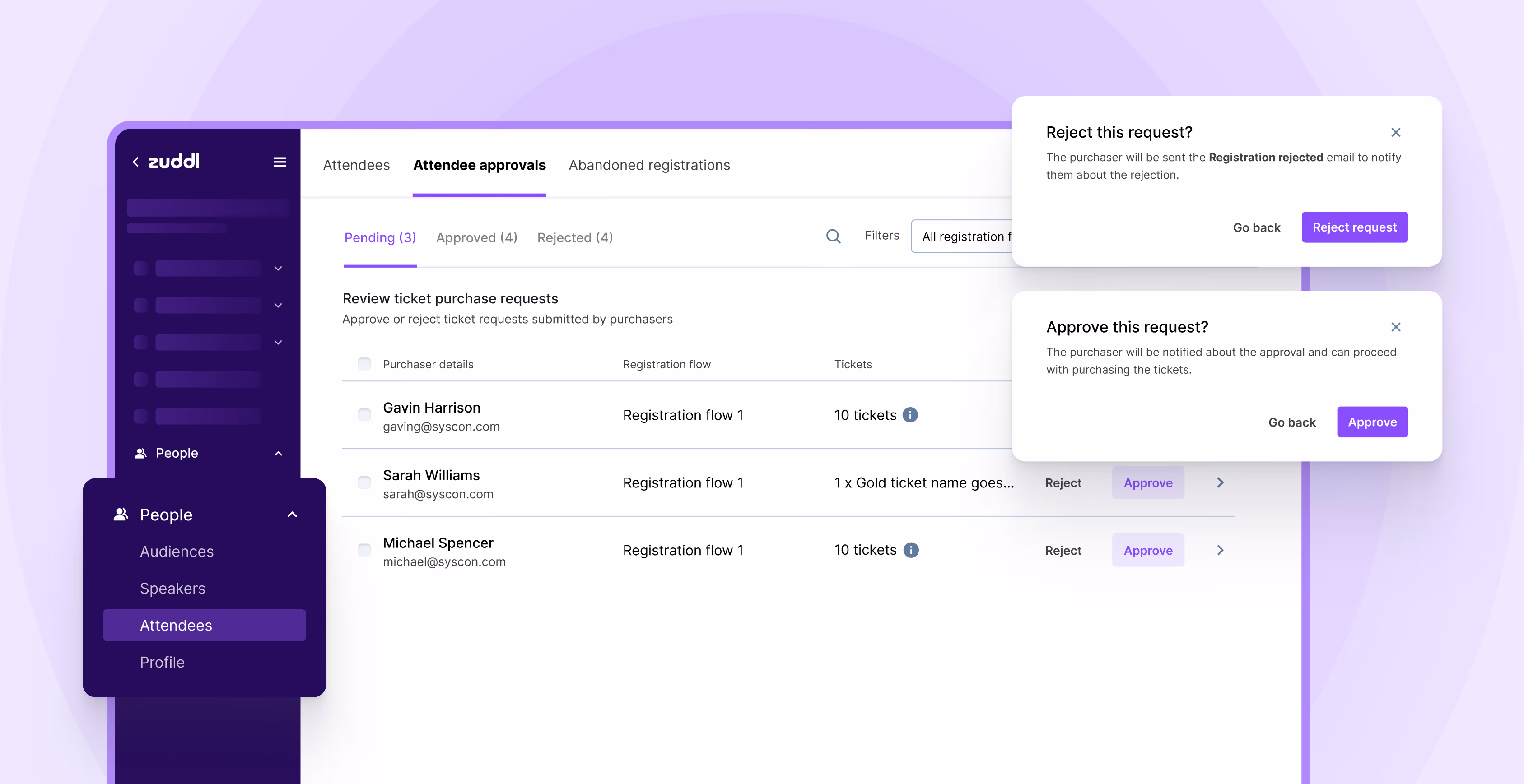1524x784 pixels.
Task: Click the People icon in the expanded submenu
Action: point(121,515)
